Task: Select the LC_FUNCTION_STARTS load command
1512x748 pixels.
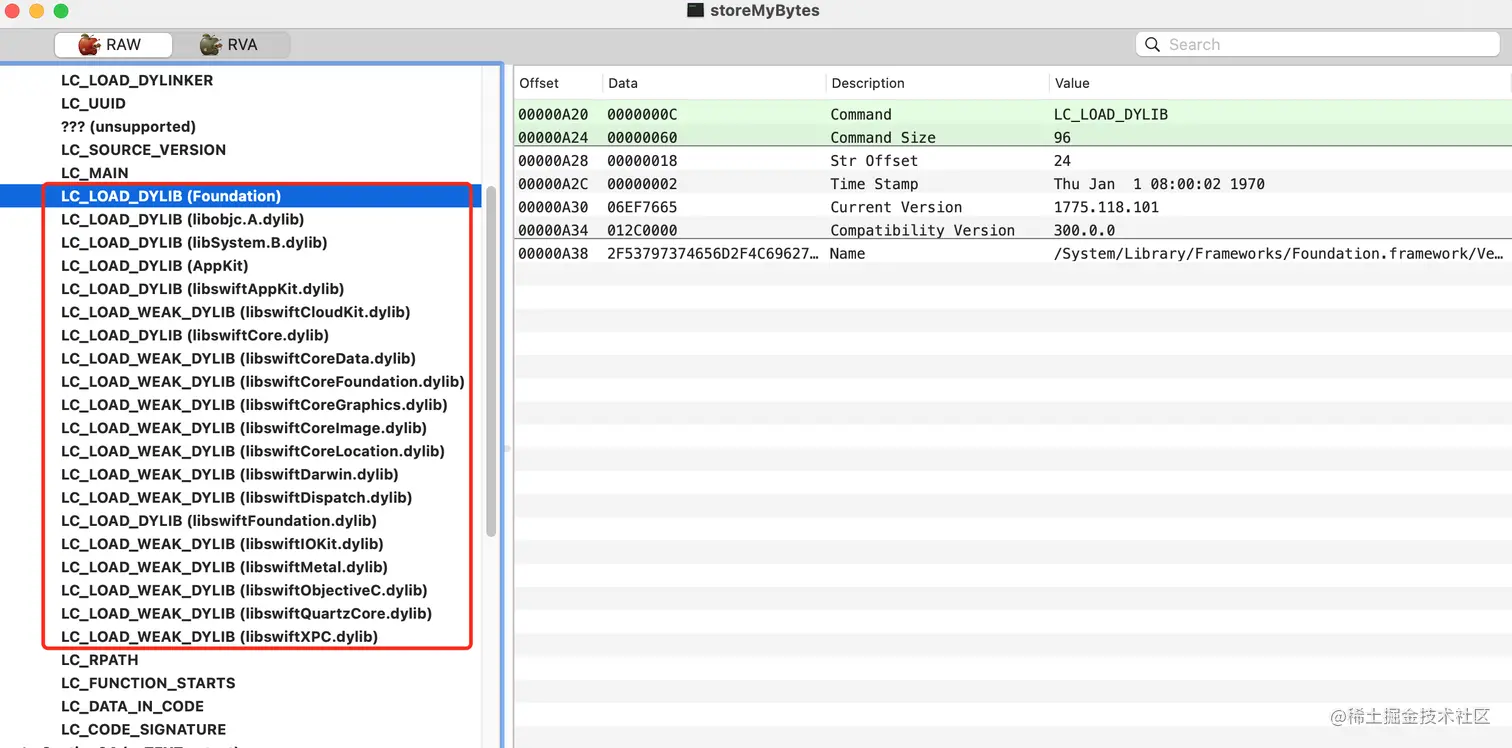Action: [148, 683]
